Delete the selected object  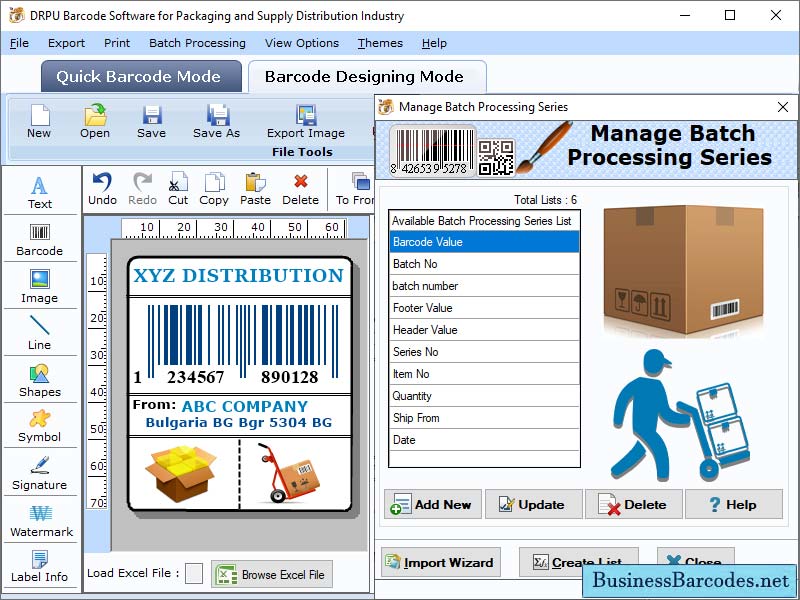point(299,185)
